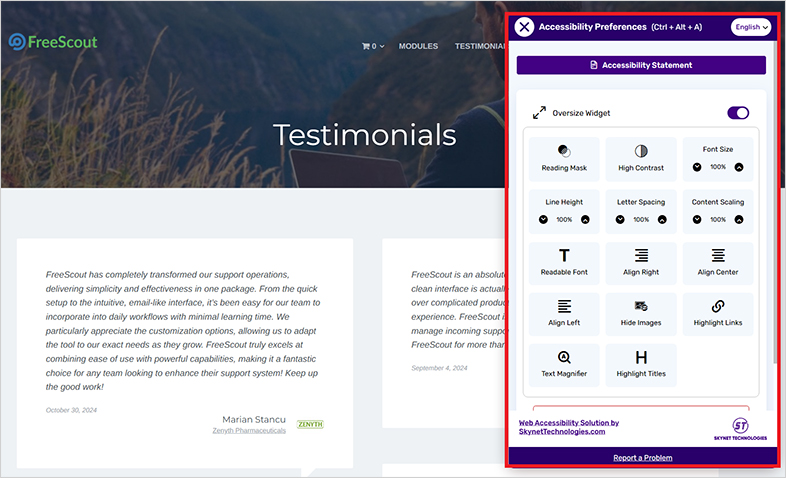This screenshot has width=786, height=478.
Task: Go to the FreeScout logo home link
Action: click(53, 42)
